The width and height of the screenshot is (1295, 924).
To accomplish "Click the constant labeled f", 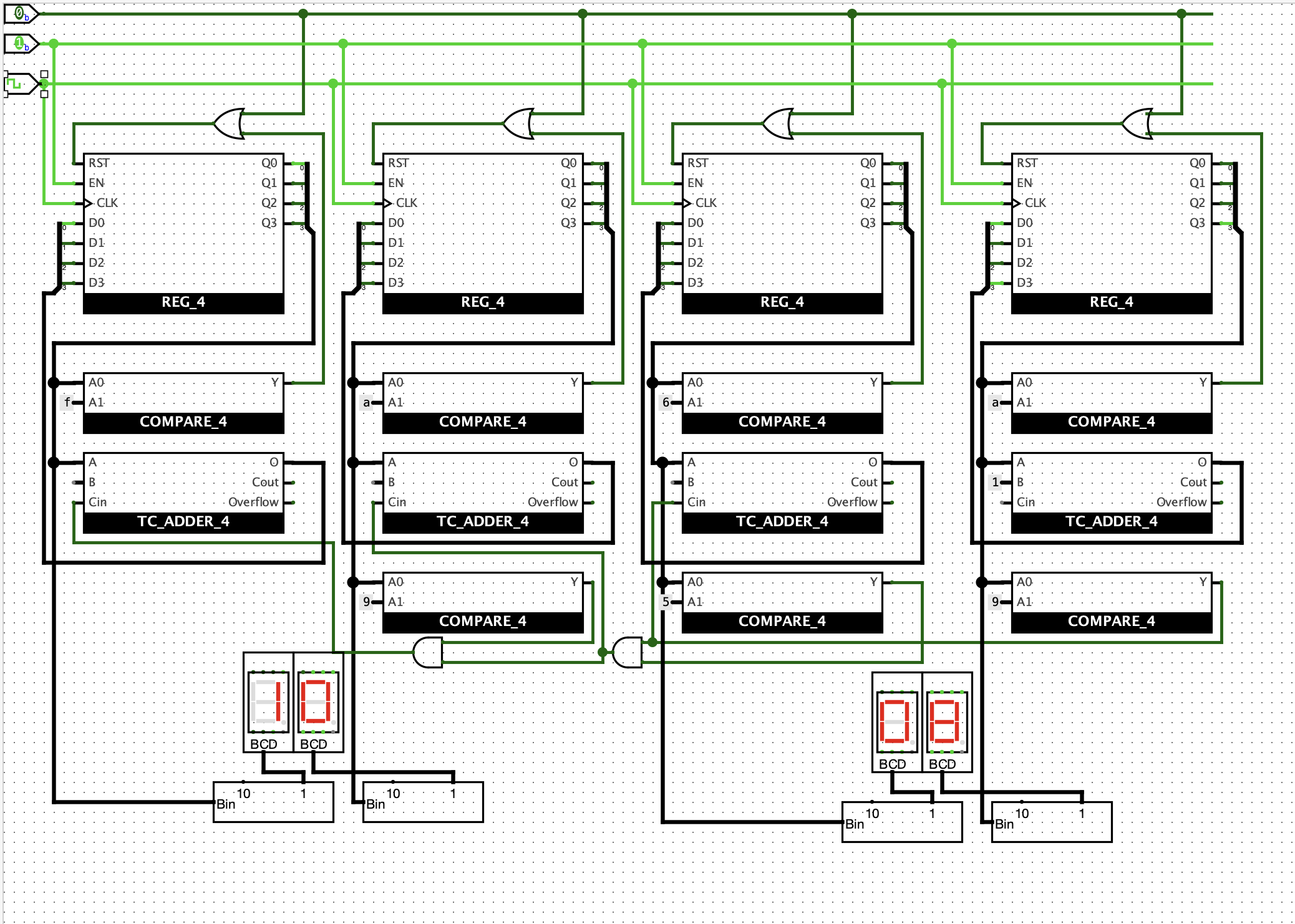I will [67, 402].
